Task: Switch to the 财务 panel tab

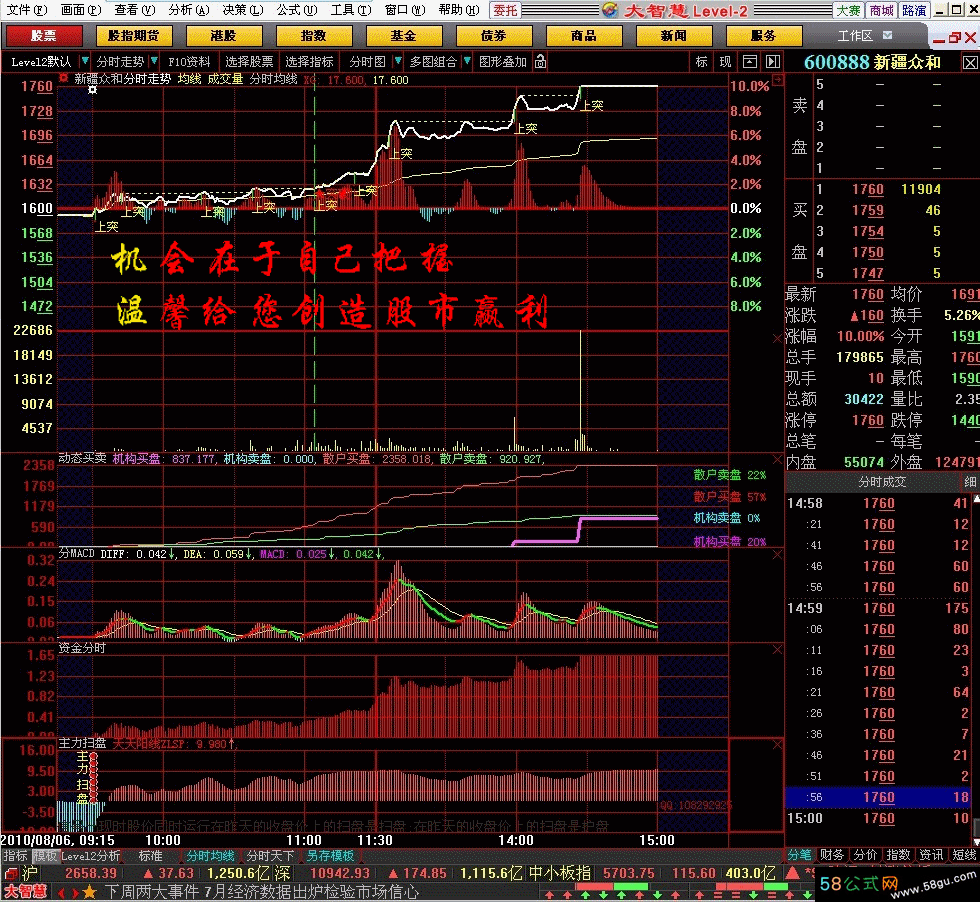Action: (832, 854)
